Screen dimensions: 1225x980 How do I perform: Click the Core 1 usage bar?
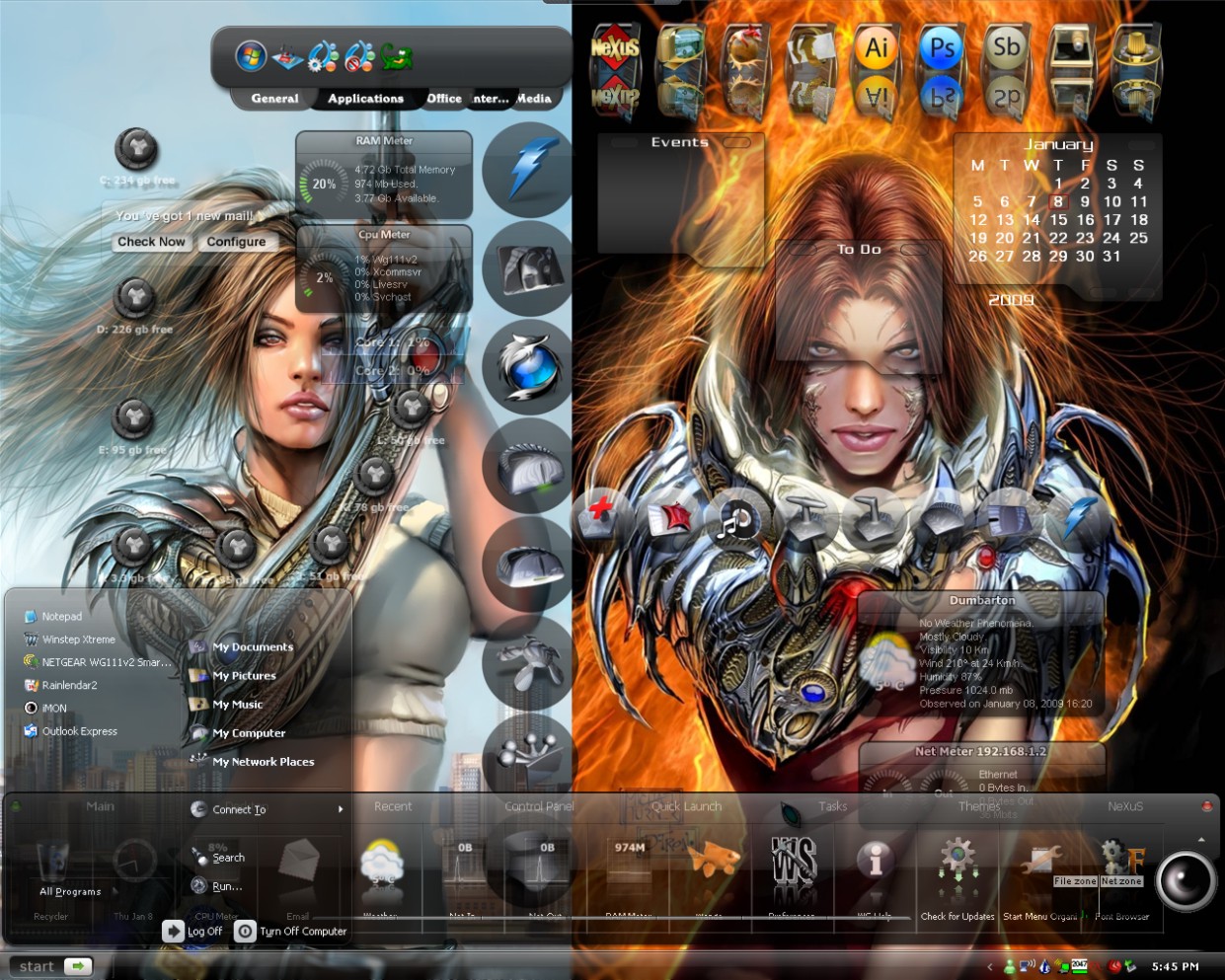(x=392, y=342)
